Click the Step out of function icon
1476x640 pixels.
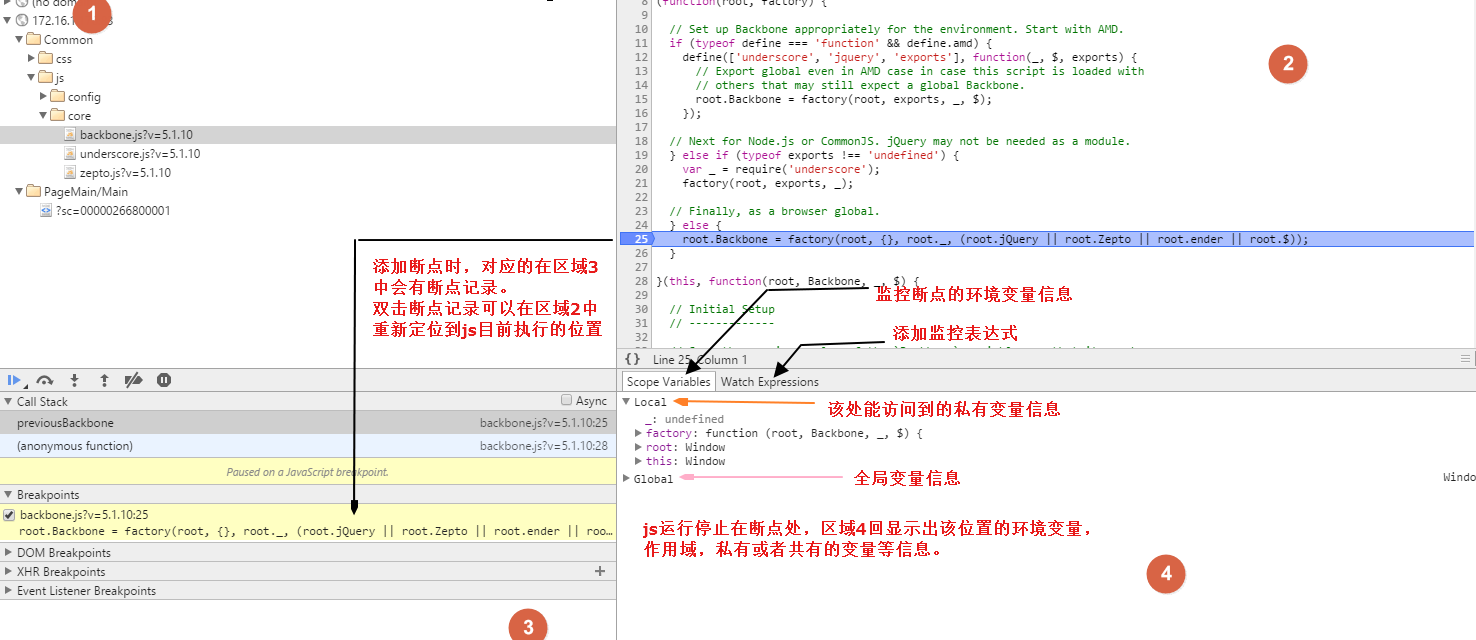[104, 380]
